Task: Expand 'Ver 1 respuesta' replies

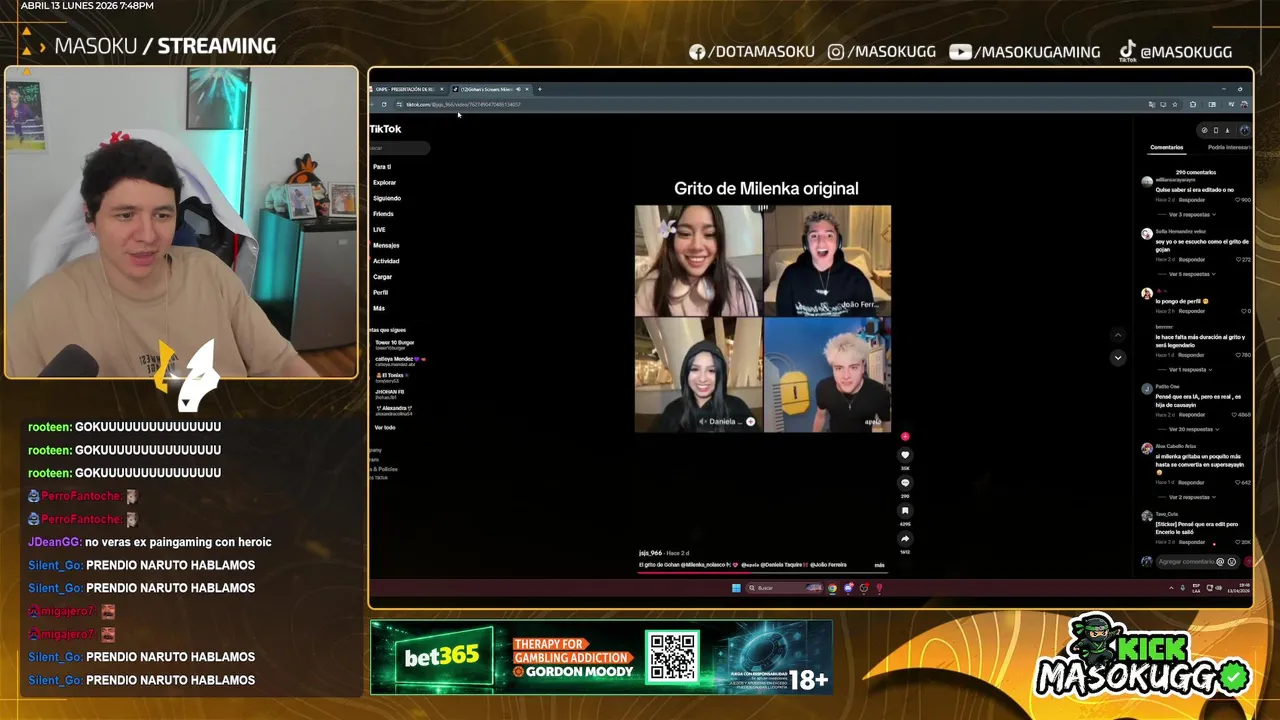Action: [x=1190, y=370]
